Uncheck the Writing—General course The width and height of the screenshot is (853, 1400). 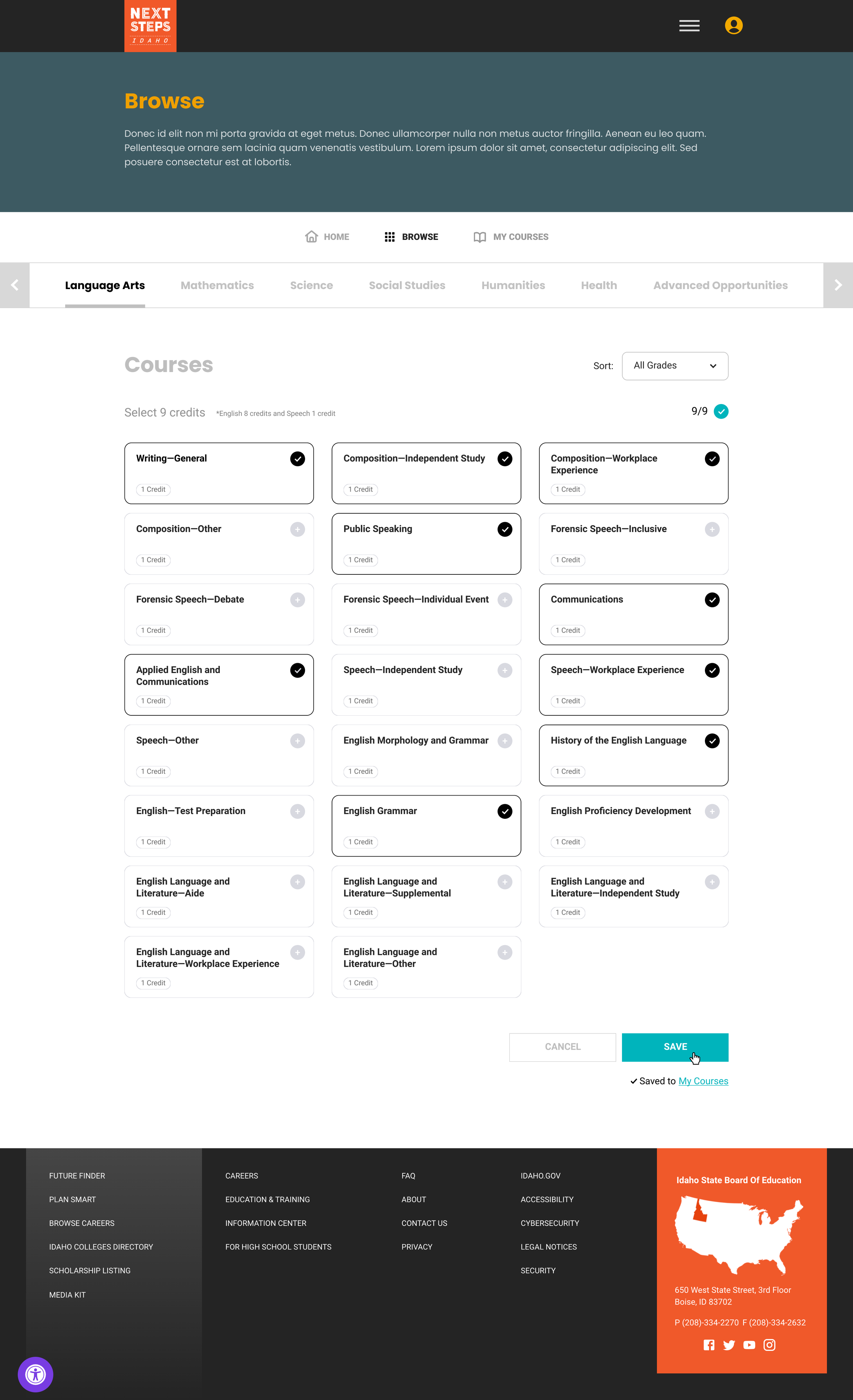[297, 458]
